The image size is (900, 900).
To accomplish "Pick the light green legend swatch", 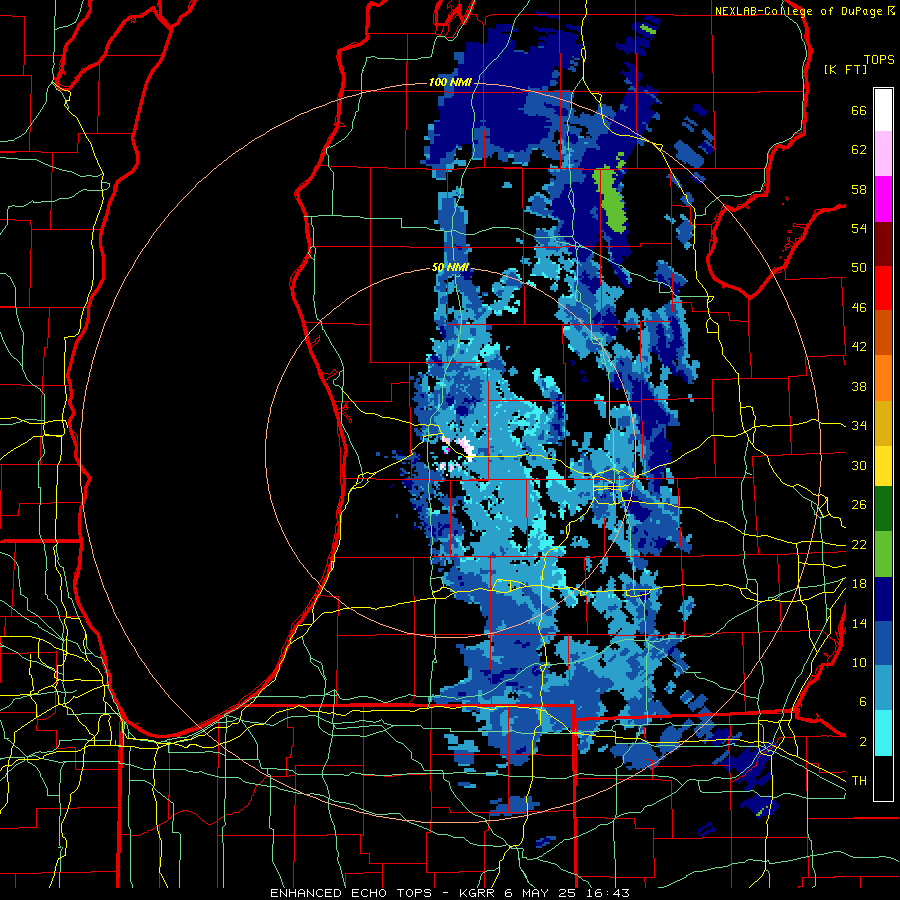I will pyautogui.click(x=883, y=554).
